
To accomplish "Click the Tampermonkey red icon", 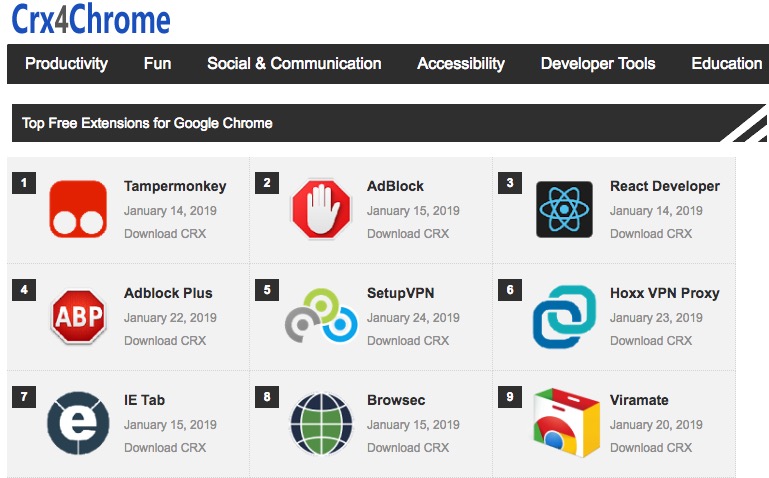I will click(x=78, y=209).
